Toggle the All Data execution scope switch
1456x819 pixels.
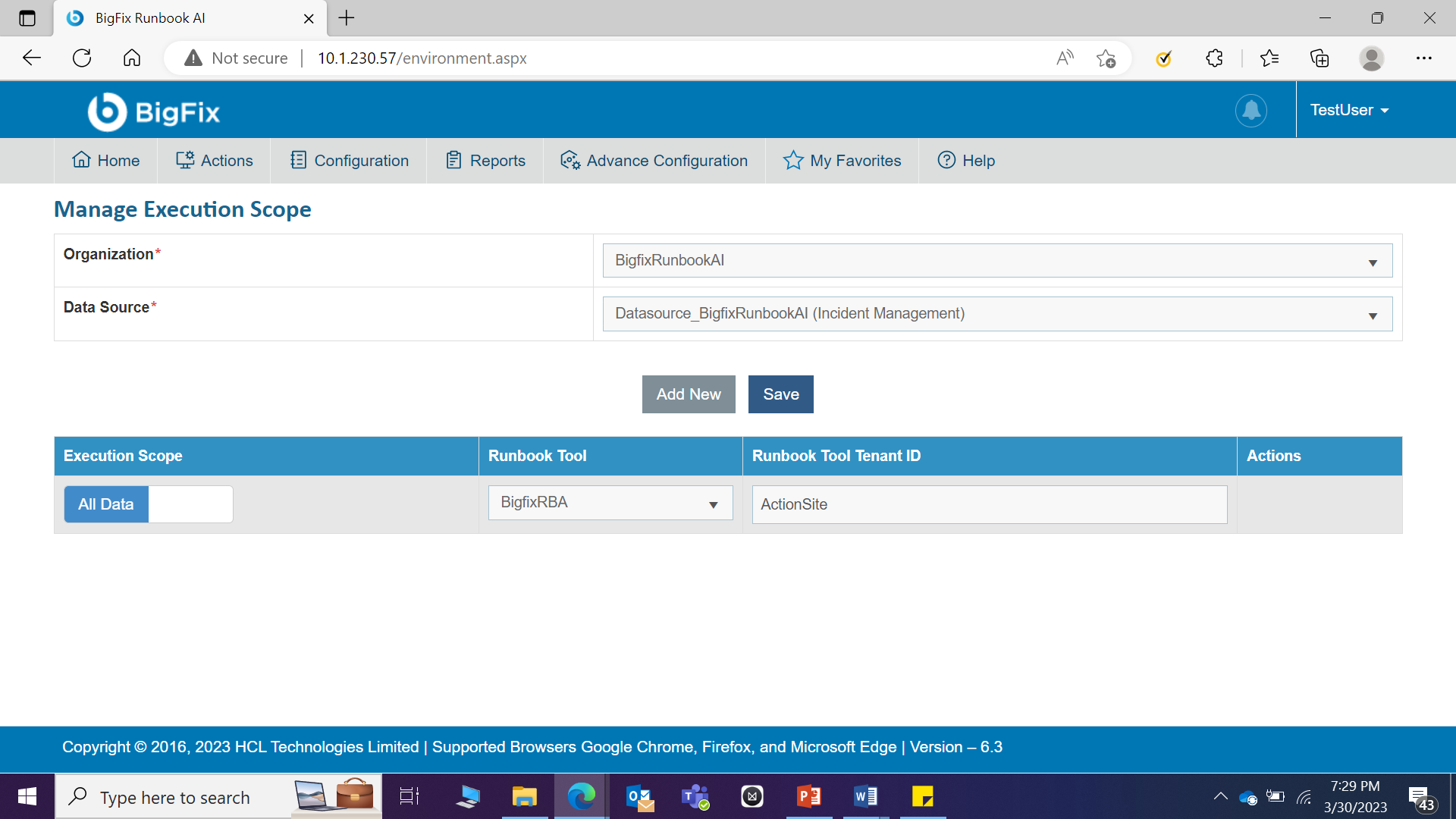[149, 504]
